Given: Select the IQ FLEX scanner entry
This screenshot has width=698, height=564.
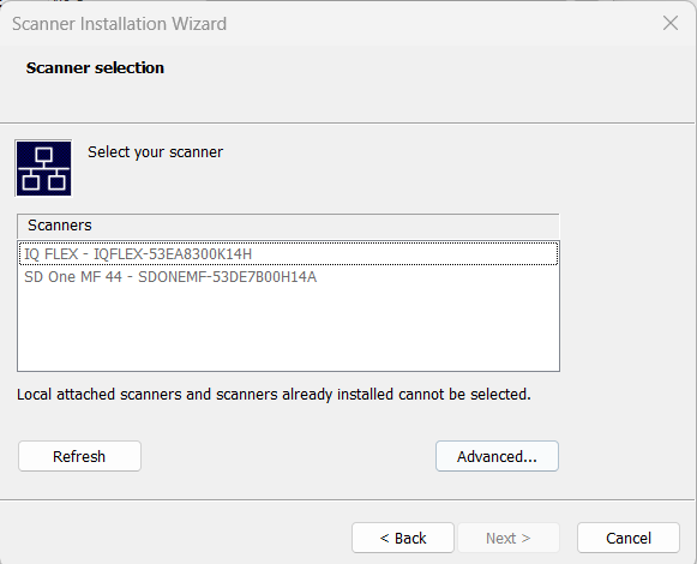Looking at the screenshot, I should tap(138, 254).
